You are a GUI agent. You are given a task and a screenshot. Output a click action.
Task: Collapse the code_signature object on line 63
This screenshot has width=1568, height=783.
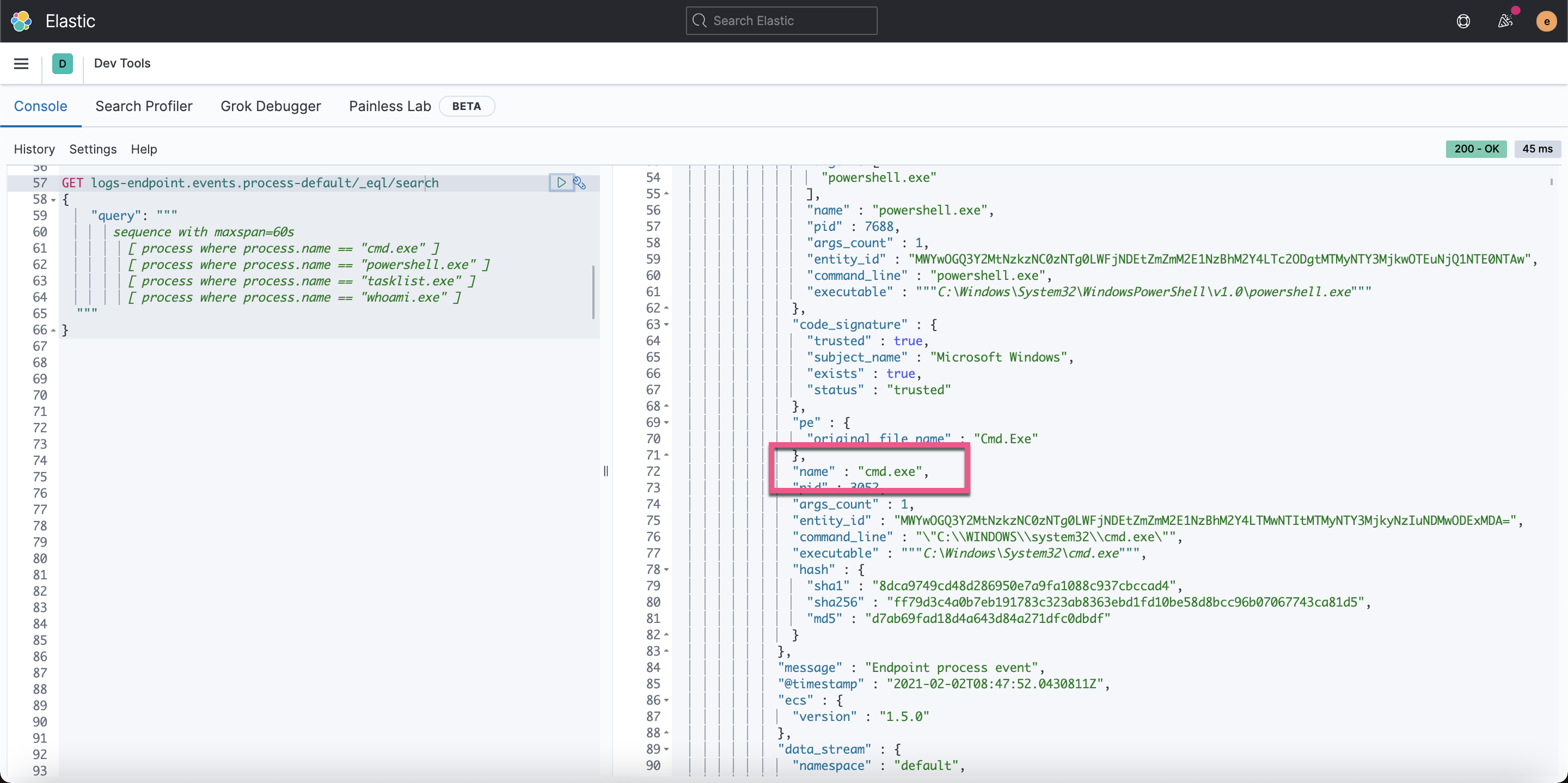point(666,325)
